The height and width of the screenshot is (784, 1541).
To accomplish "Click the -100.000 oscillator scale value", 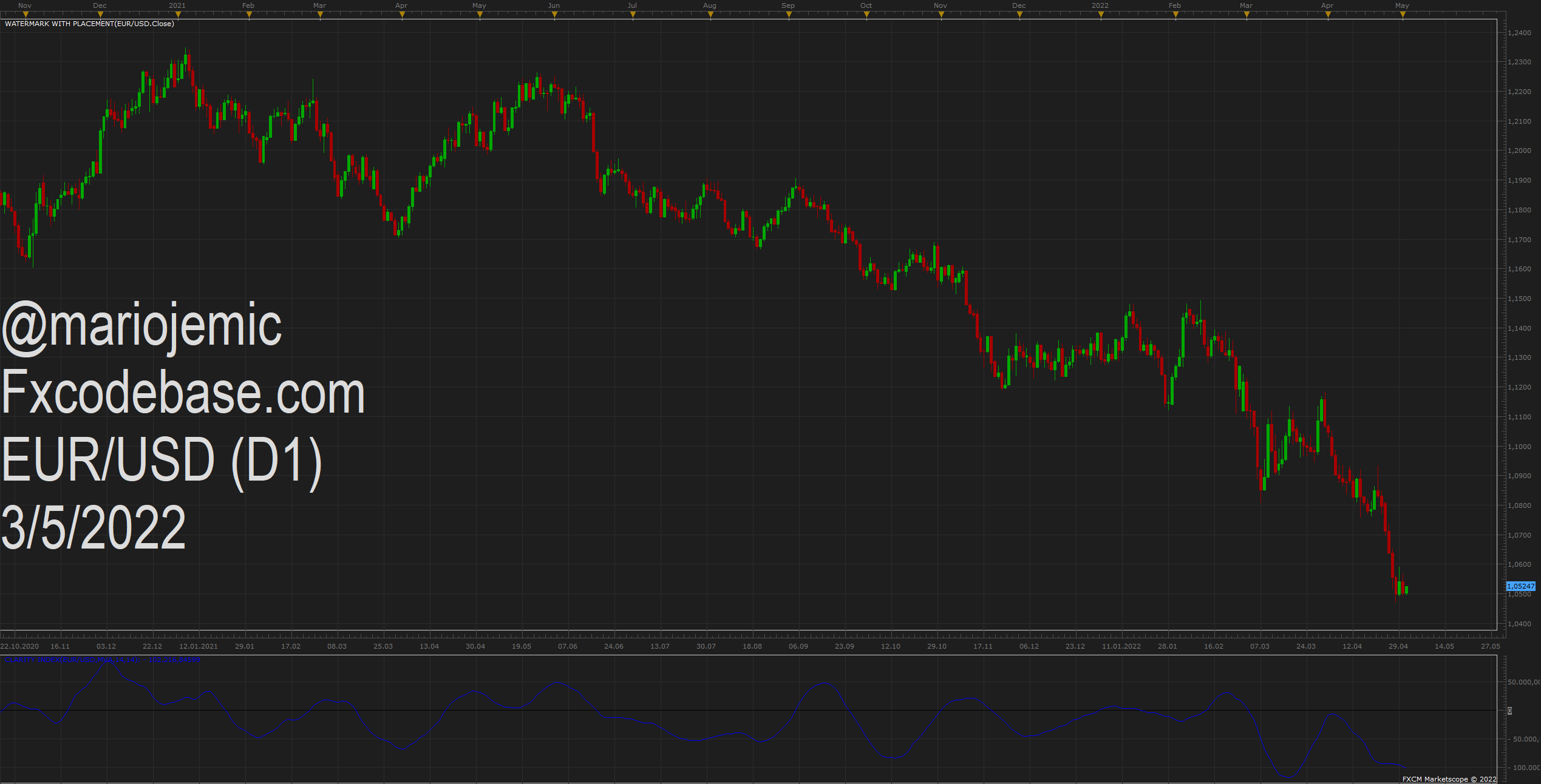I will click(1524, 768).
